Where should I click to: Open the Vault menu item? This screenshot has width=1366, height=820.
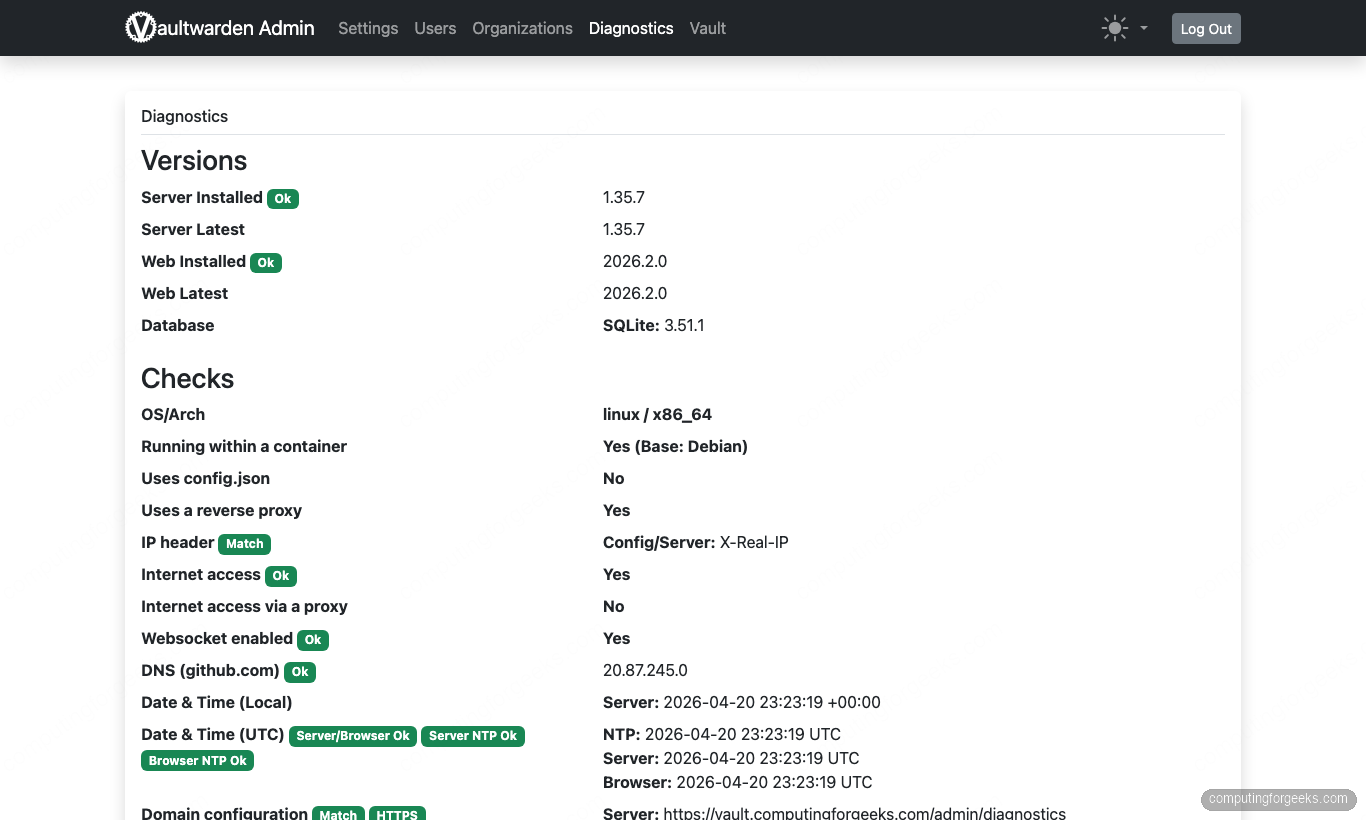click(707, 28)
